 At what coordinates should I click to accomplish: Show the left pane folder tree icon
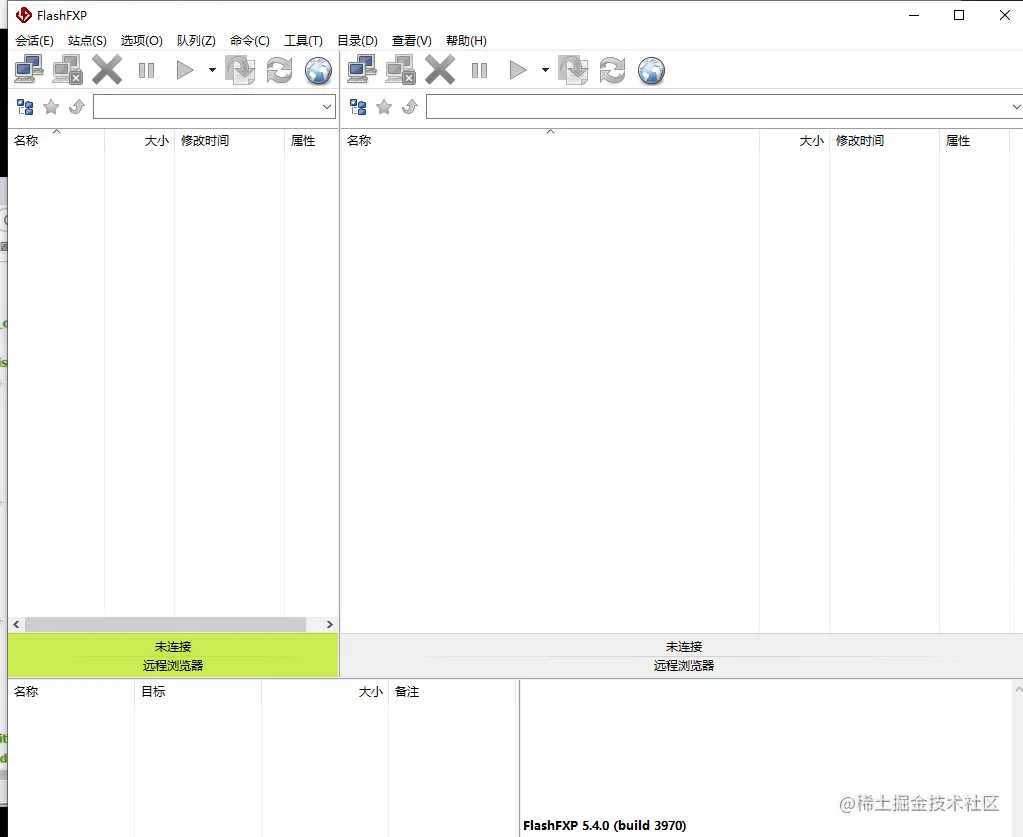25,107
